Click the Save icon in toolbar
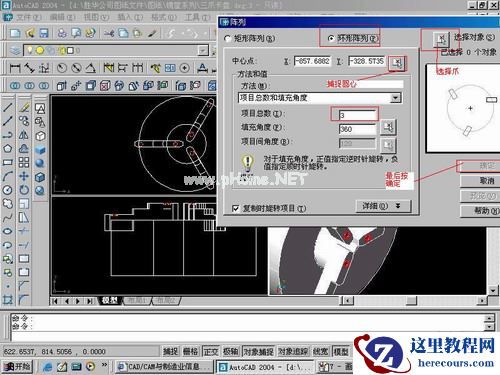The image size is (500, 375). coord(44,33)
